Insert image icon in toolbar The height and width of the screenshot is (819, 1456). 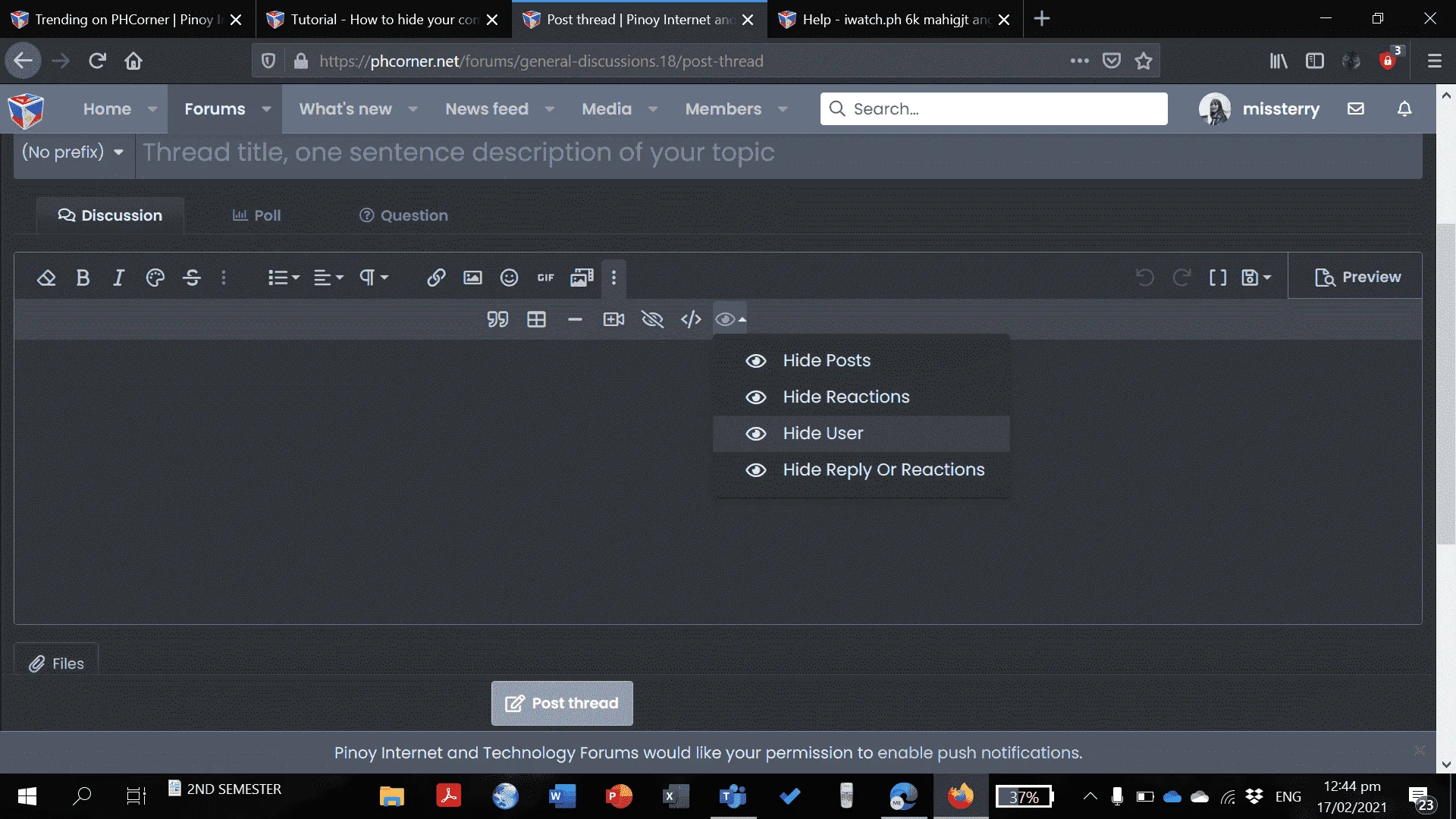(x=472, y=278)
